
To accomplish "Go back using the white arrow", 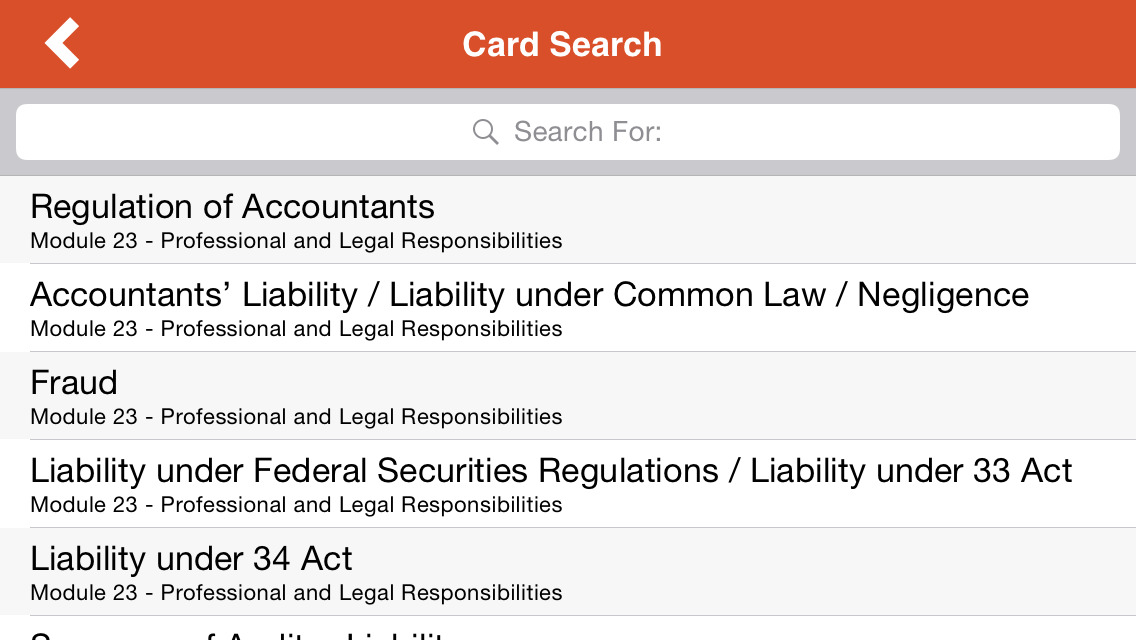I will tap(62, 44).
